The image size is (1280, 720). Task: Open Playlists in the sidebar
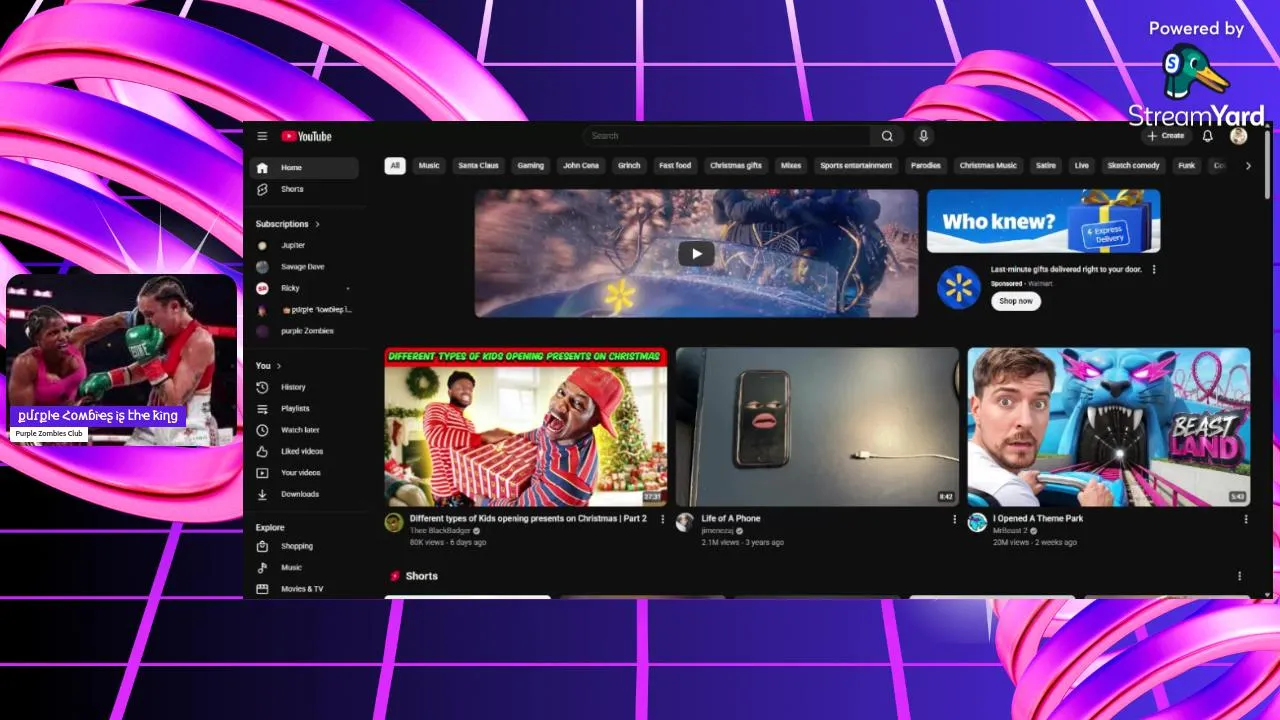304,408
